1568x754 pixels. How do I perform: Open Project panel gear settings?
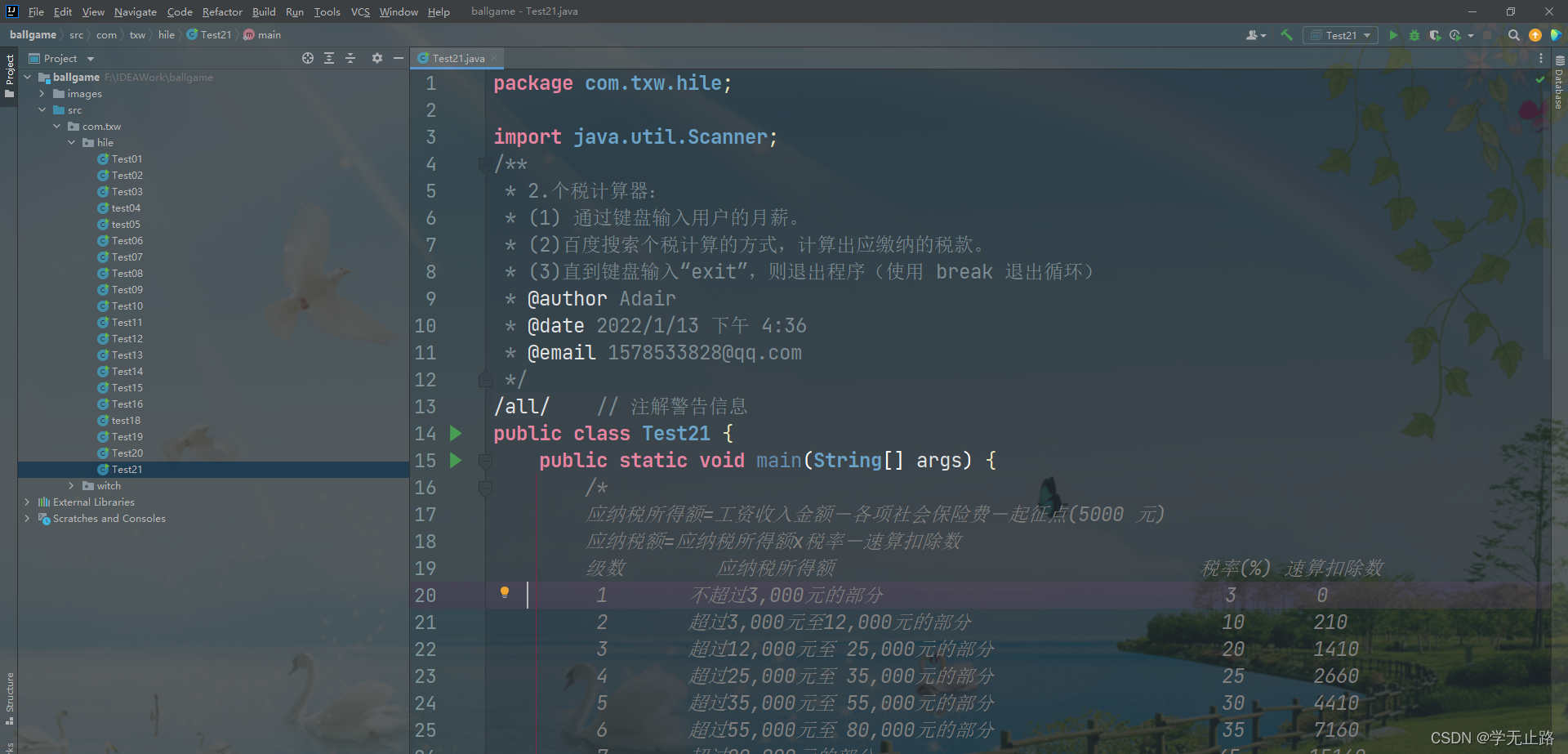pyautogui.click(x=376, y=58)
